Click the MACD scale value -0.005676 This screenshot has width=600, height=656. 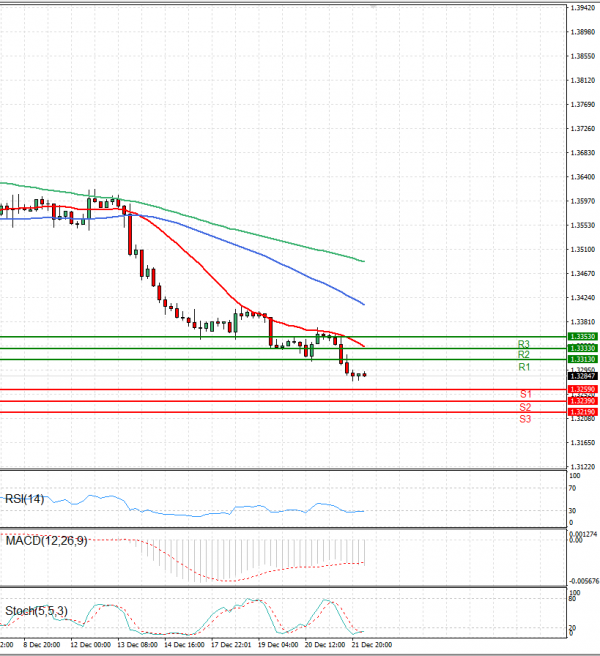tap(584, 582)
